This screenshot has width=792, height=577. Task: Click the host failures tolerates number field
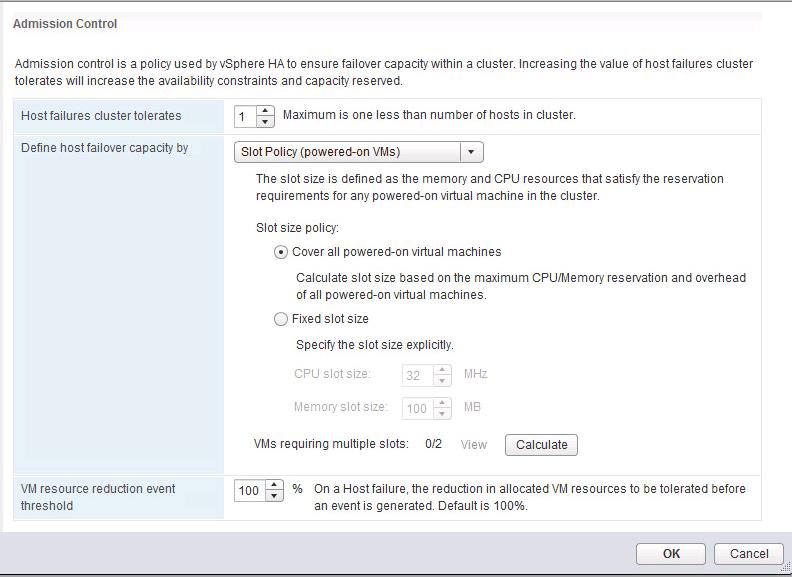point(245,116)
